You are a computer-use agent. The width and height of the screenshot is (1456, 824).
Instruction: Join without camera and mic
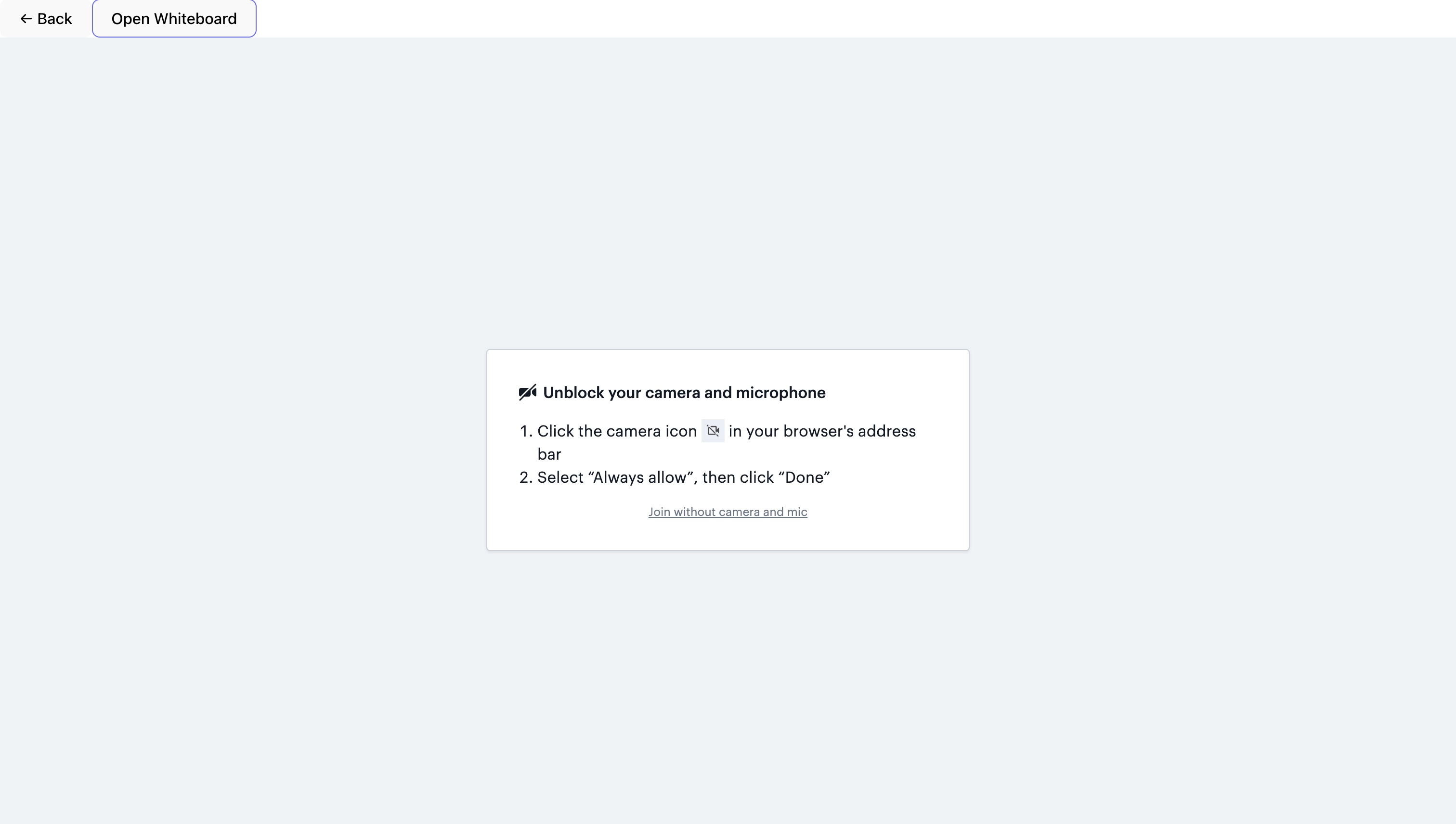tap(728, 512)
